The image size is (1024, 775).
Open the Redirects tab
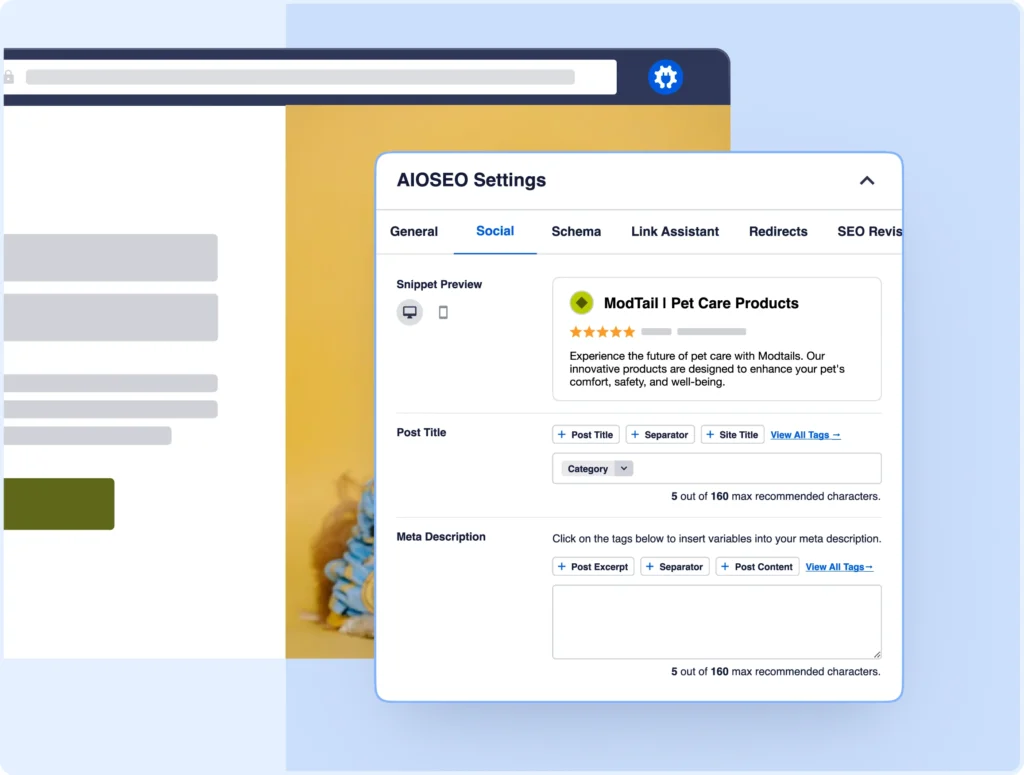(x=778, y=232)
